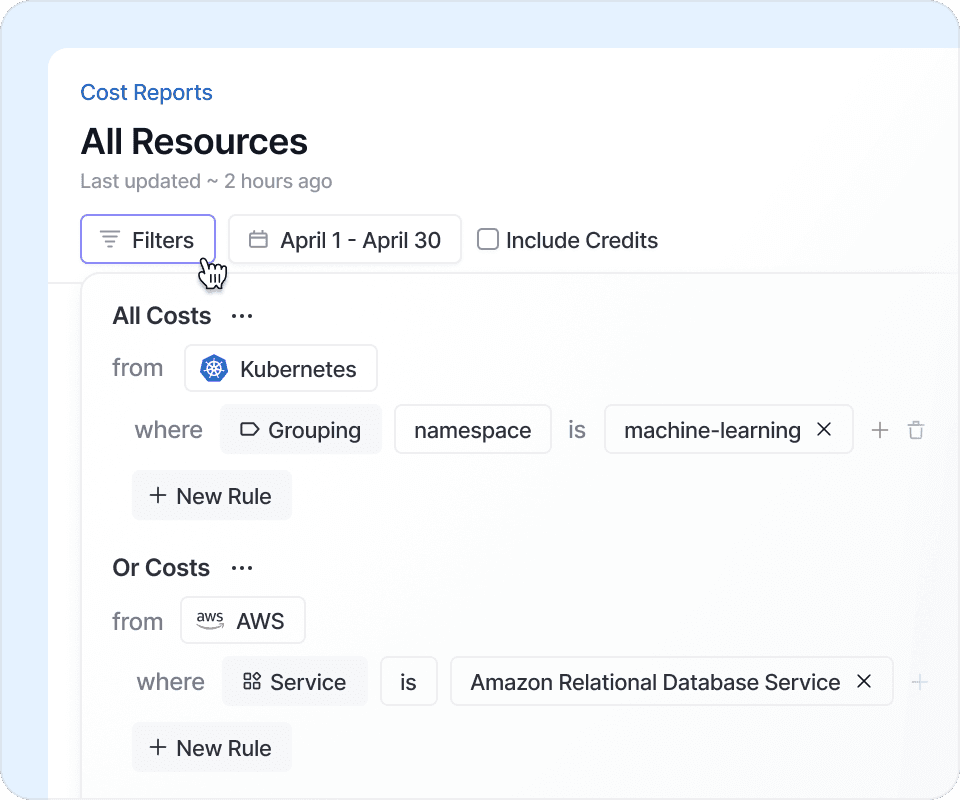Open the Service field selector
Viewport: 960px width, 800px height.
click(x=295, y=682)
